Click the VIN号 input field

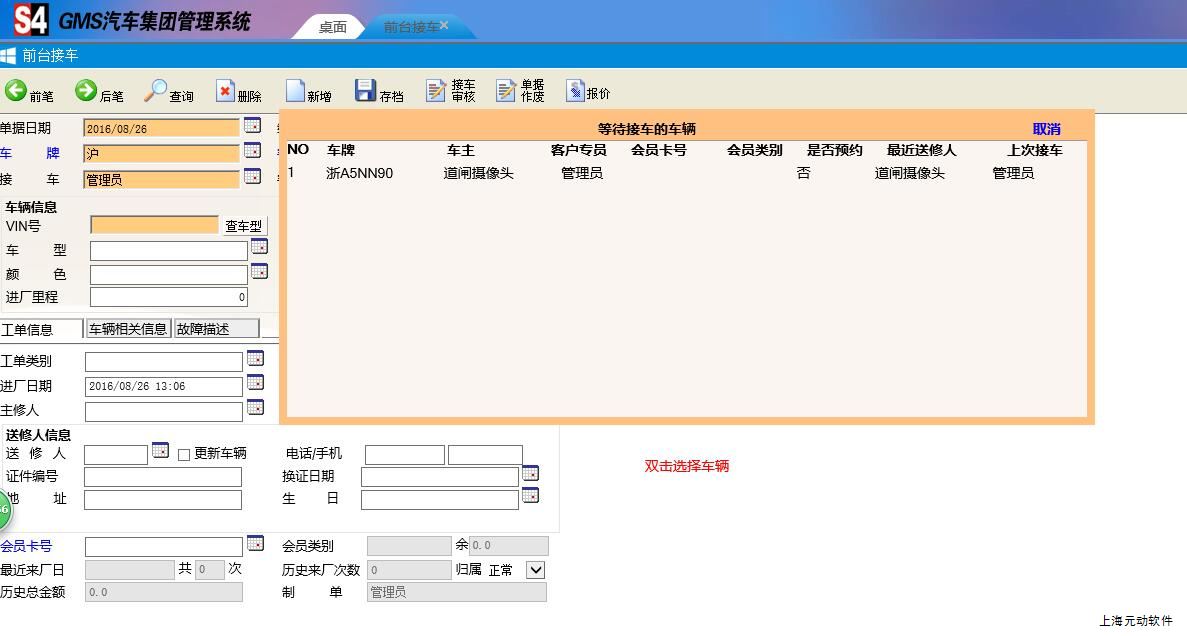tap(154, 226)
